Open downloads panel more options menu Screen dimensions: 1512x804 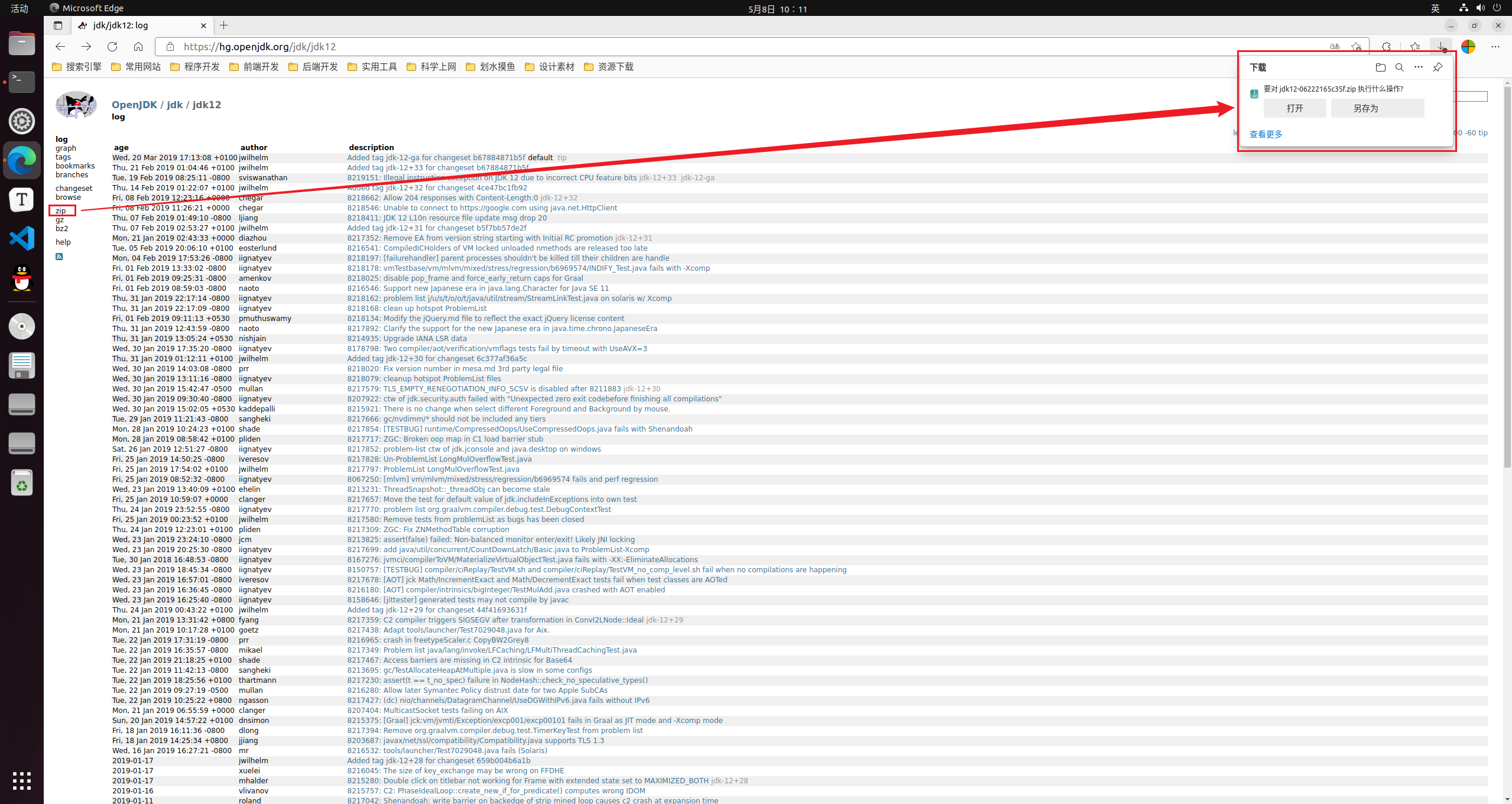click(x=1418, y=67)
